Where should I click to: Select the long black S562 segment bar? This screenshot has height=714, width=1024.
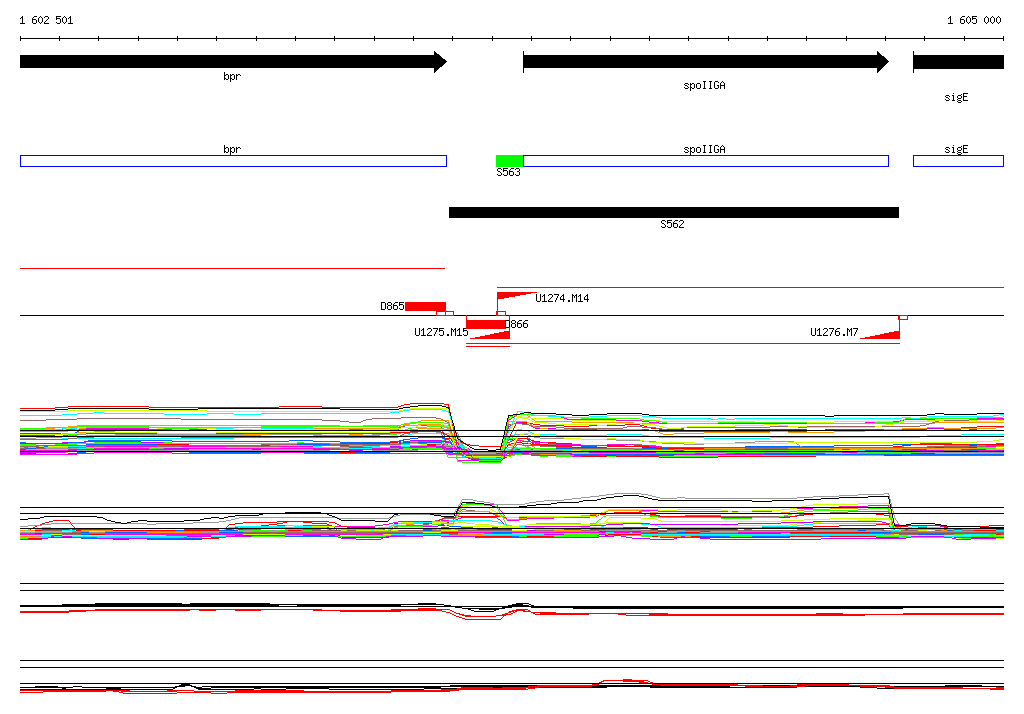click(x=674, y=212)
